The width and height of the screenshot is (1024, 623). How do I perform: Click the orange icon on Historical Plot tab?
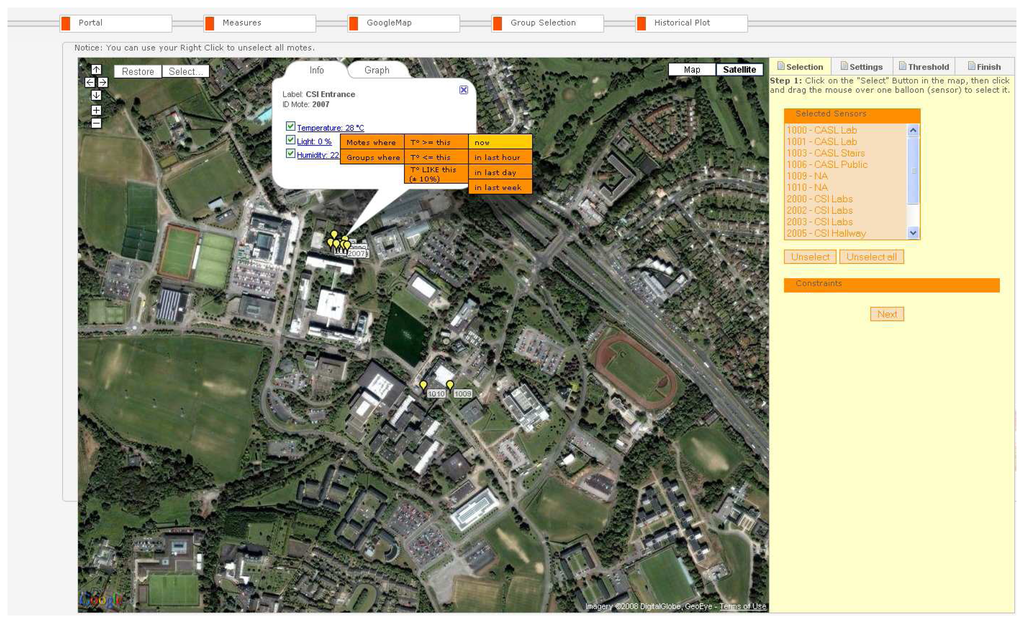coord(641,24)
